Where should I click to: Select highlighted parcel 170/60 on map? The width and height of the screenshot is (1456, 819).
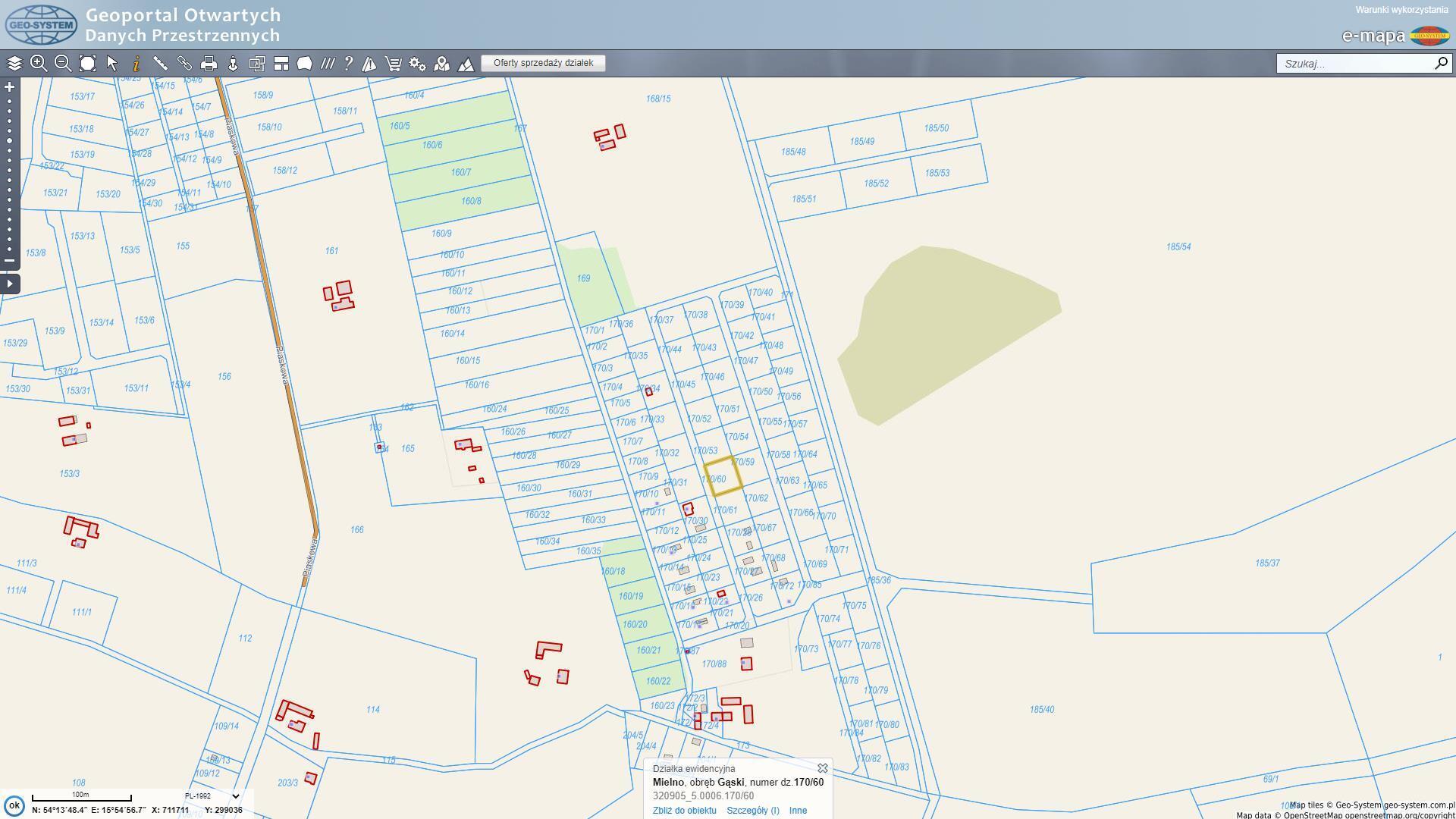coord(723,478)
